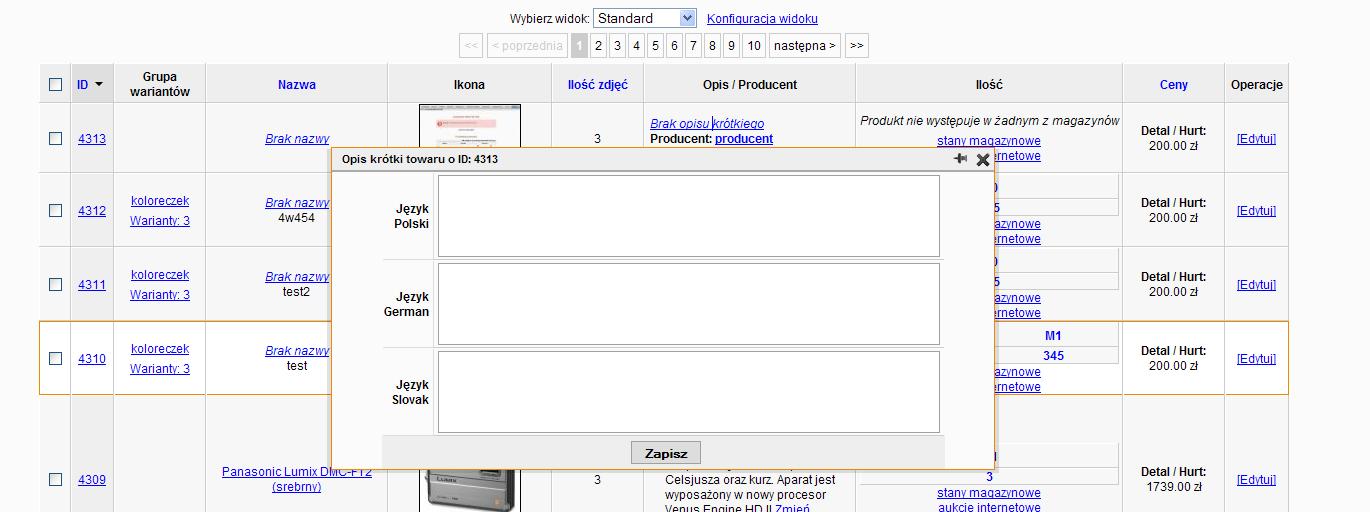
Task: Pin the short description popup
Action: tap(960, 159)
